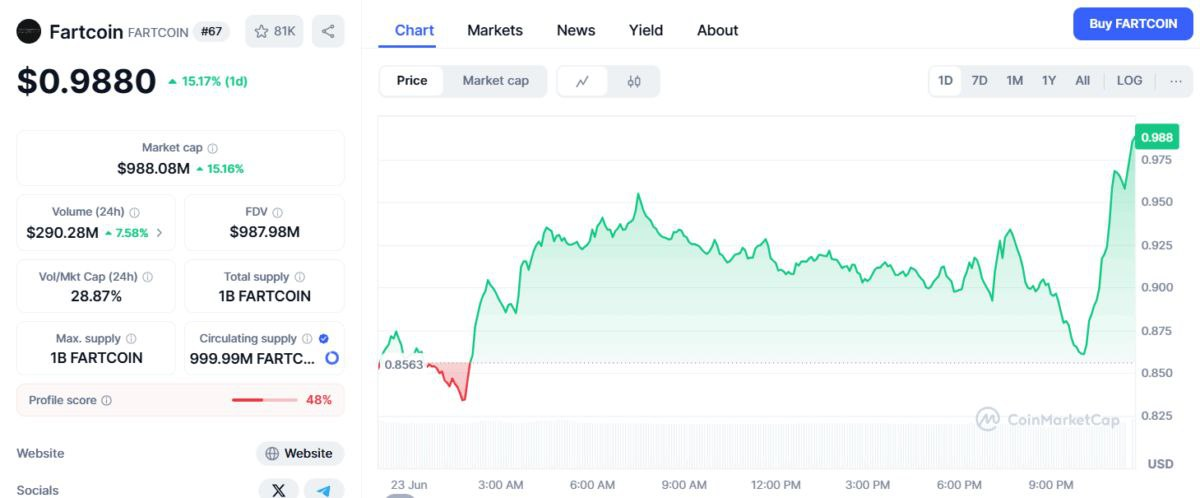Click Market cap info icon

(x=212, y=148)
